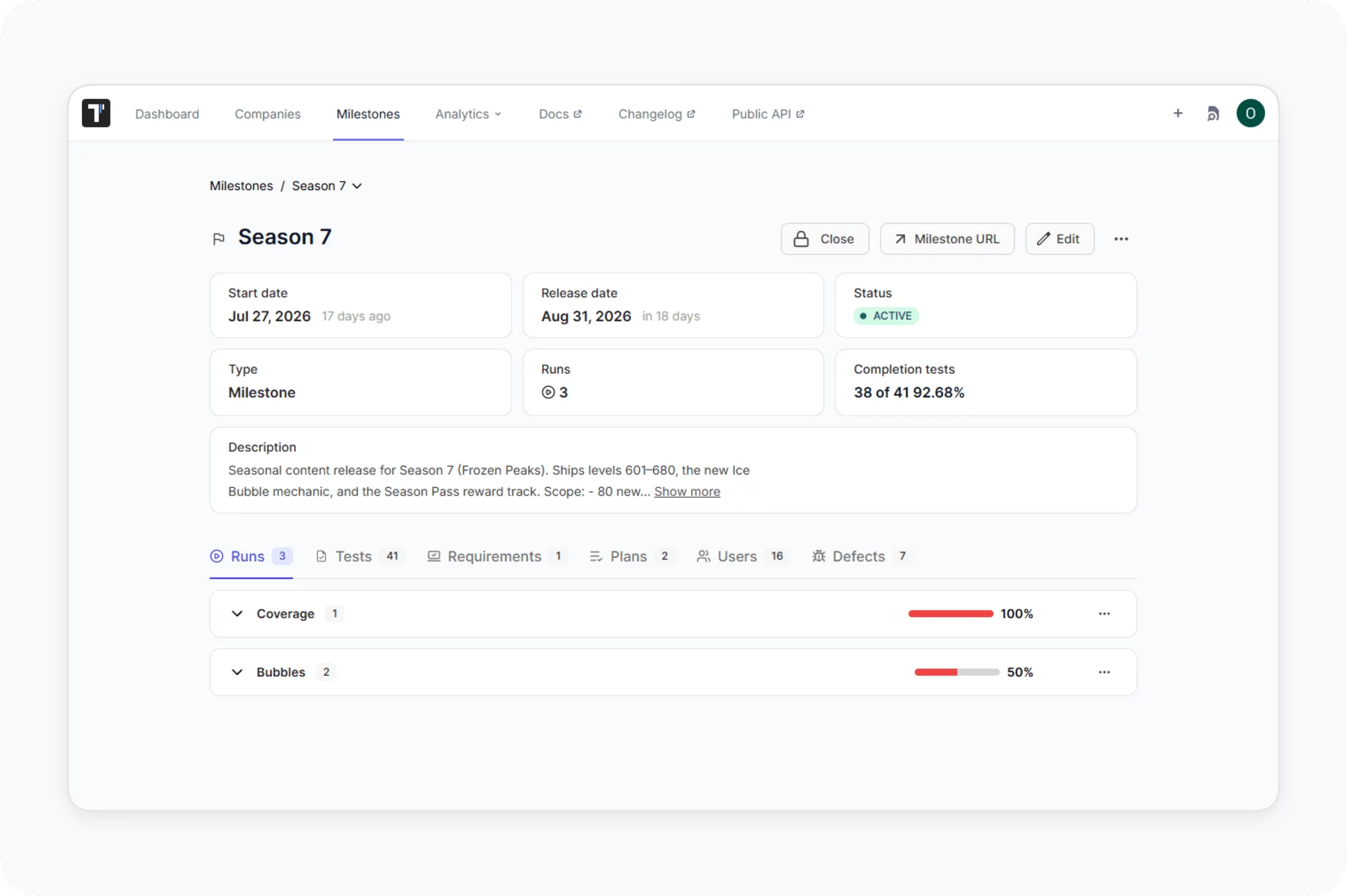1347x896 pixels.
Task: Open the Docs external link
Action: [x=561, y=114]
